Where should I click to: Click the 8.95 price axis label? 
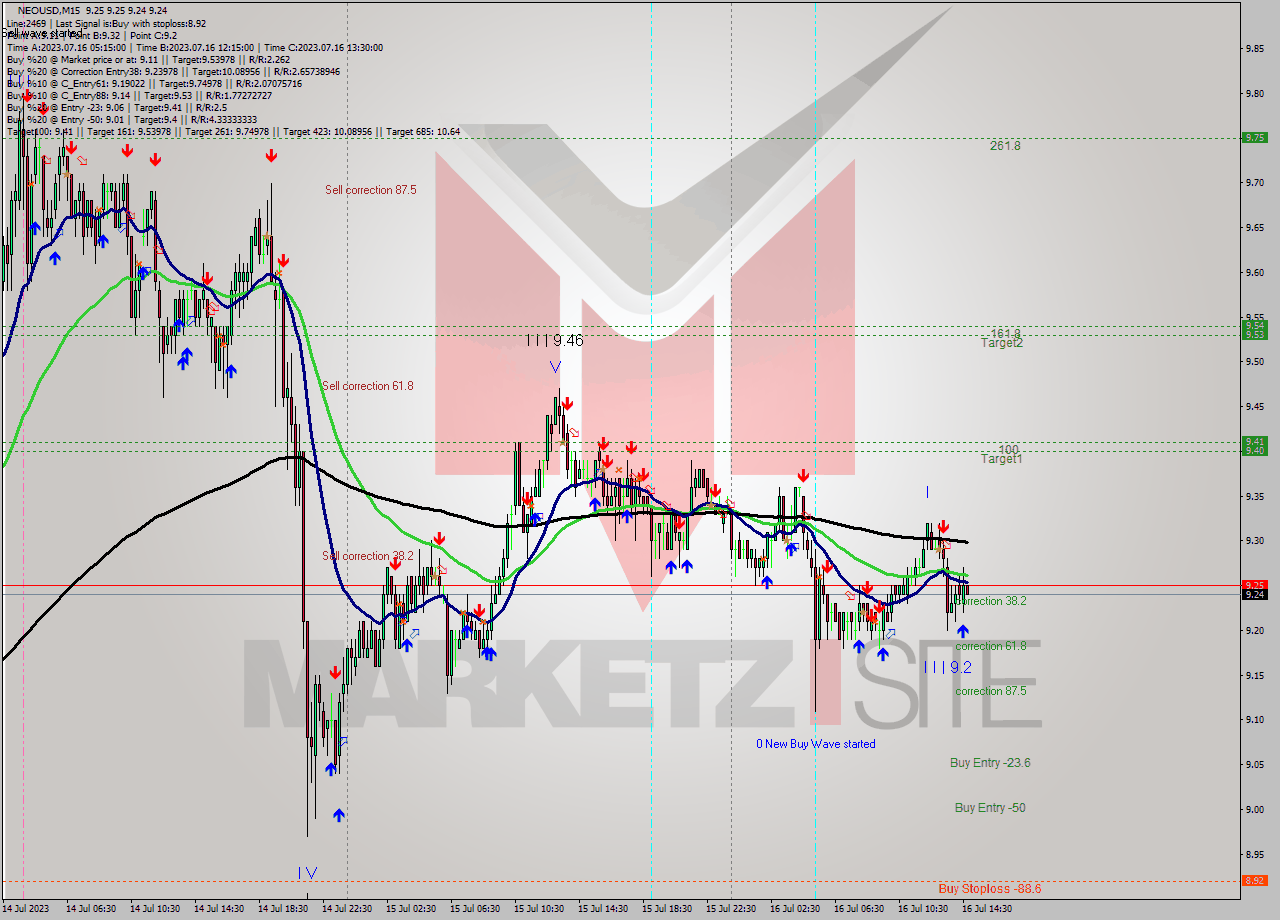(x=1254, y=854)
